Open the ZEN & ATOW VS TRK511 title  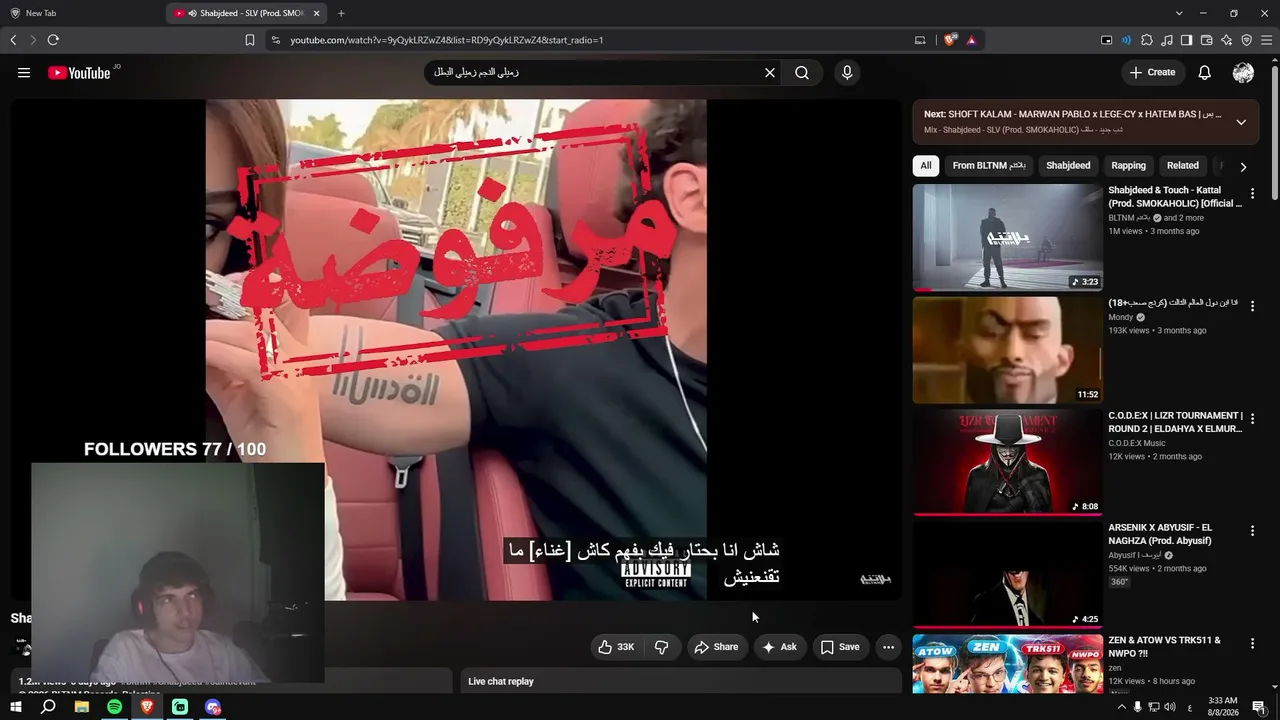[x=1164, y=647]
